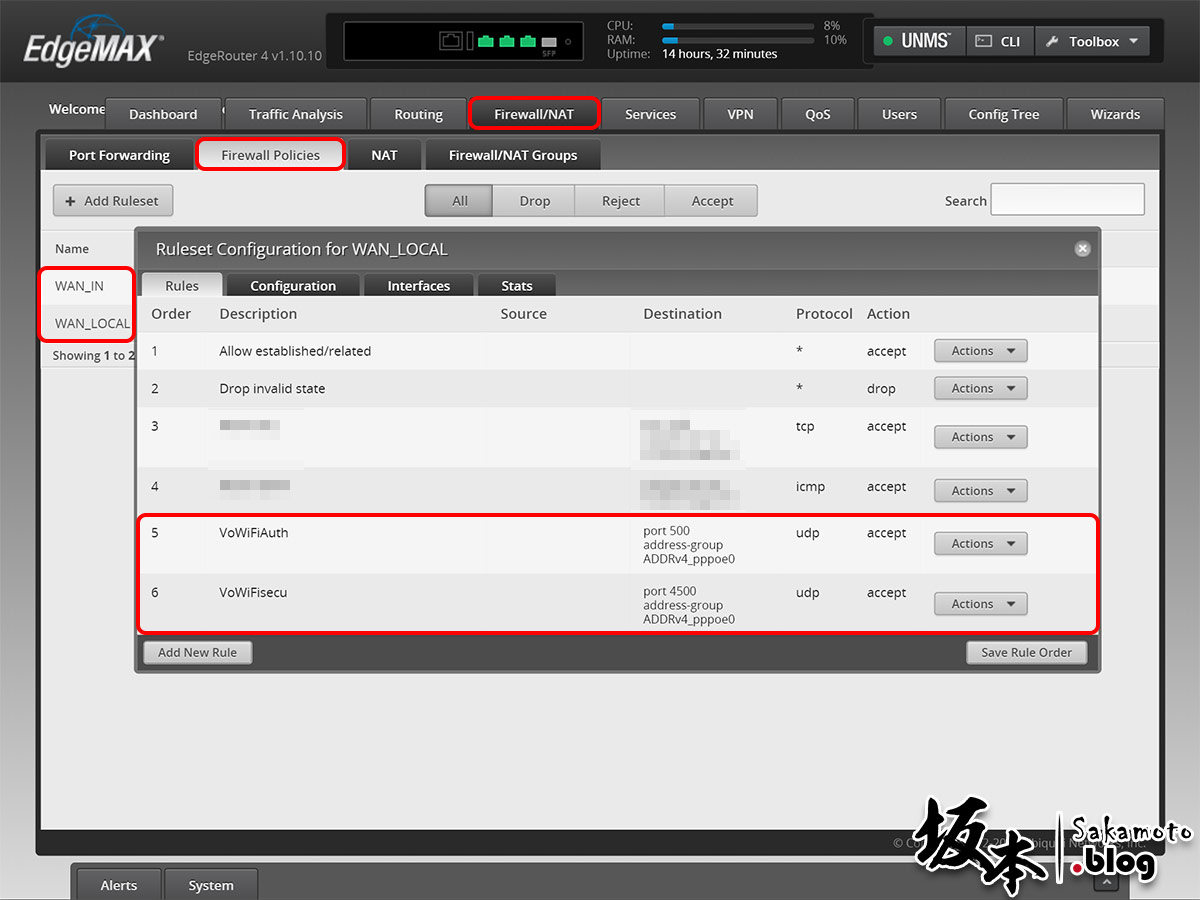The image size is (1200, 900).
Task: Click the 'icmp' protocol cell
Action: coord(809,487)
